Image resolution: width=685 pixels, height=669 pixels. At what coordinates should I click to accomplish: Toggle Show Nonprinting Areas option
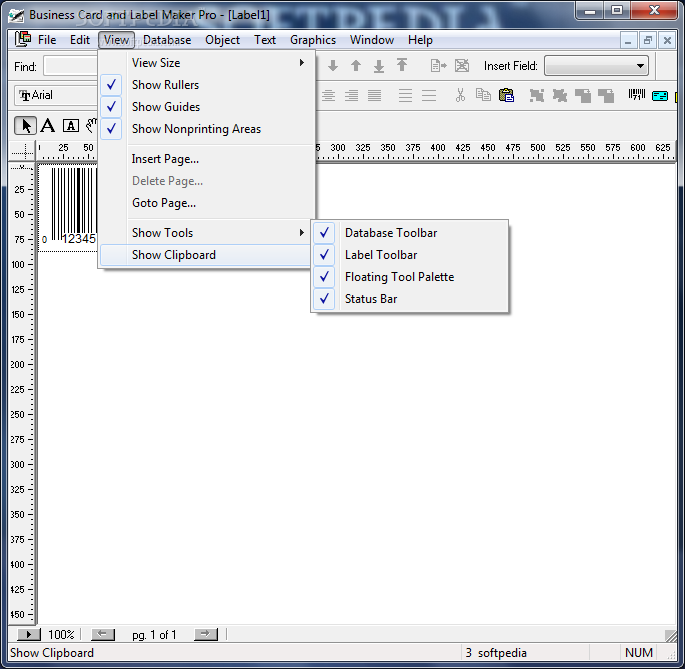pyautogui.click(x=206, y=129)
